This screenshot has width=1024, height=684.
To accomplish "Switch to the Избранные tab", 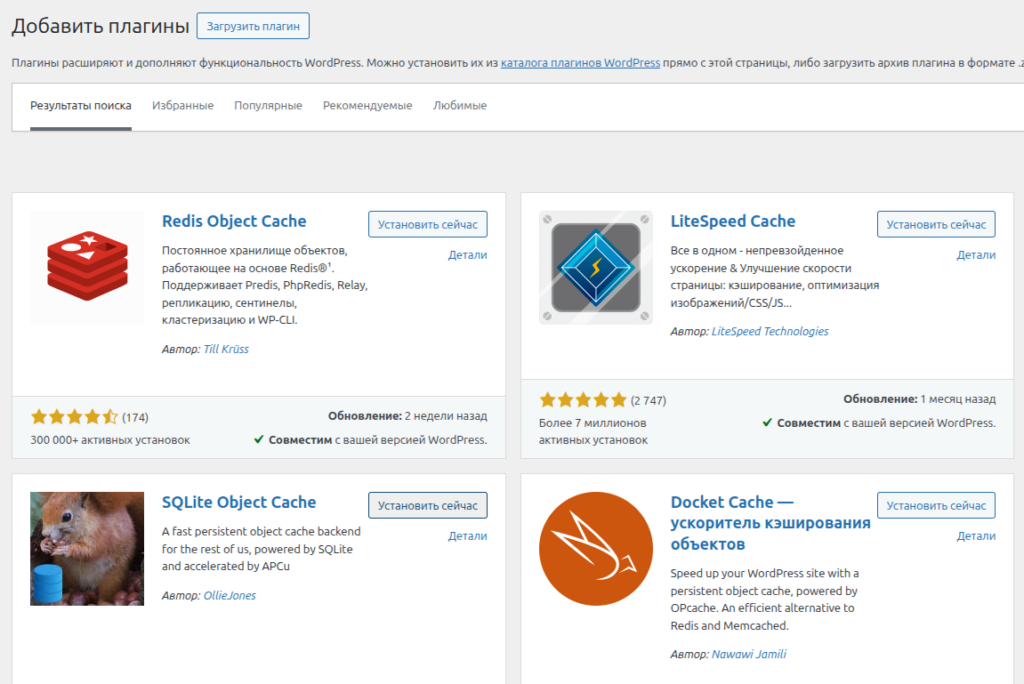I will [183, 105].
